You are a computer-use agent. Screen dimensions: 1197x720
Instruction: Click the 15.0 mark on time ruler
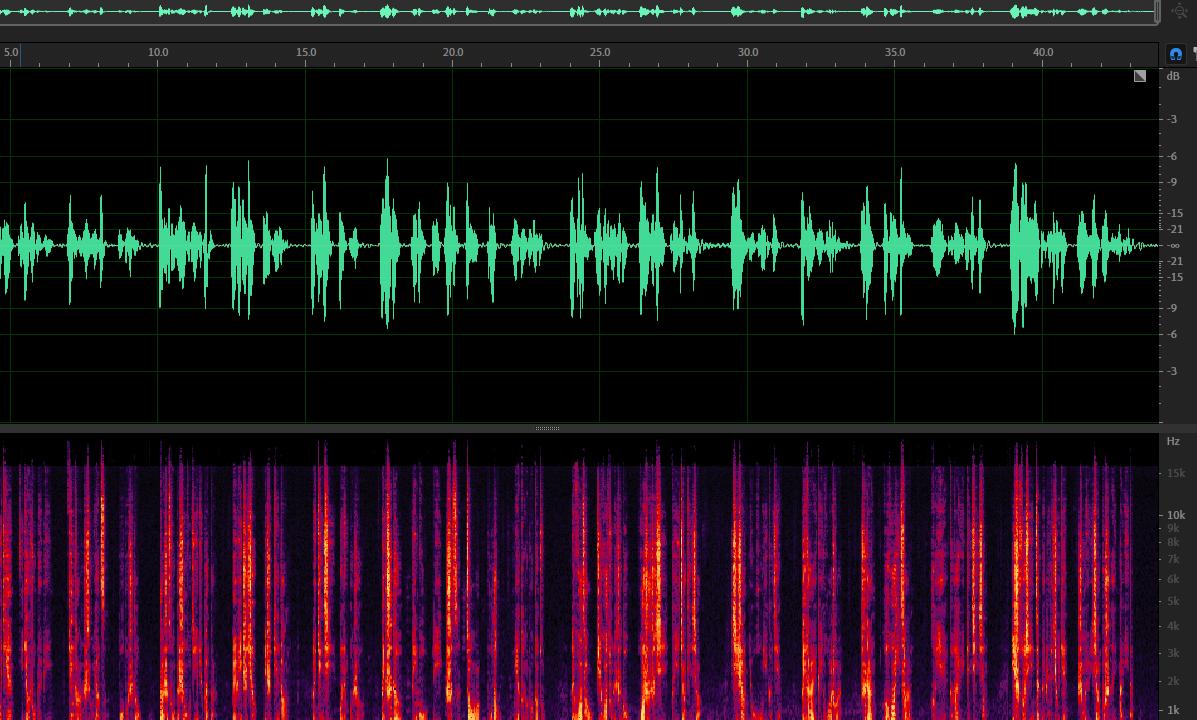306,52
